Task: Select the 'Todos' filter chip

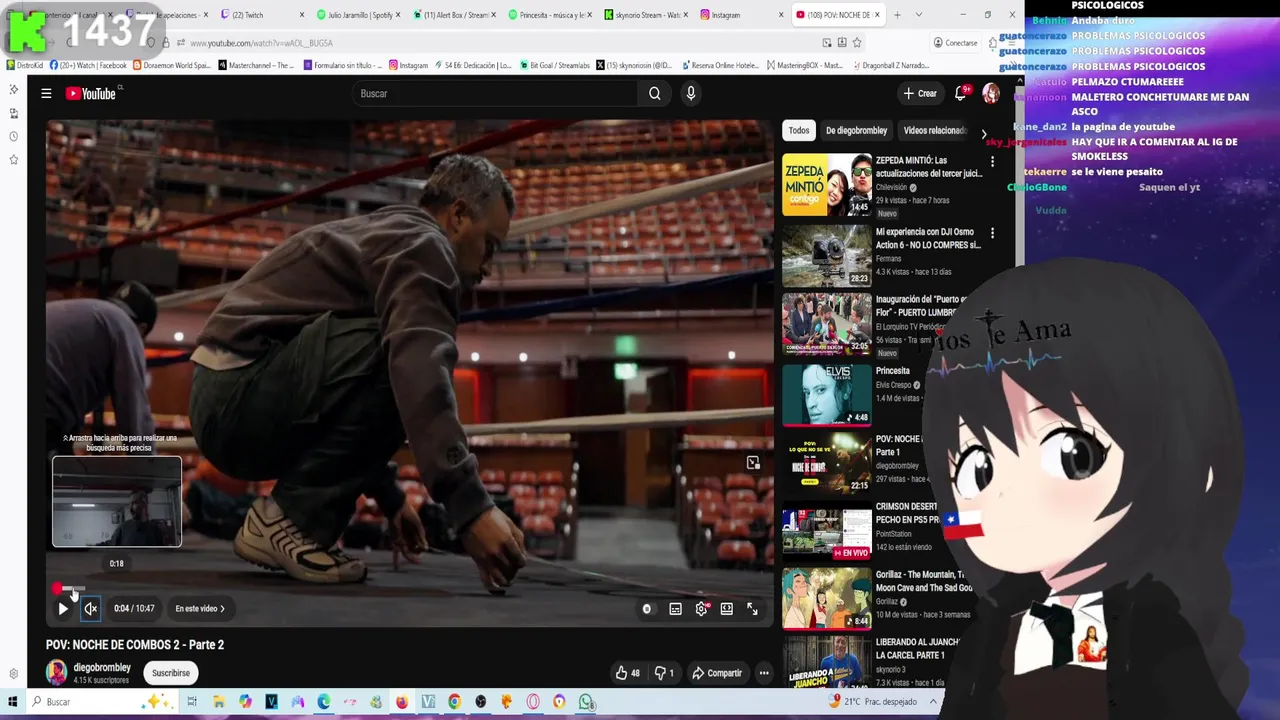Action: [798, 130]
